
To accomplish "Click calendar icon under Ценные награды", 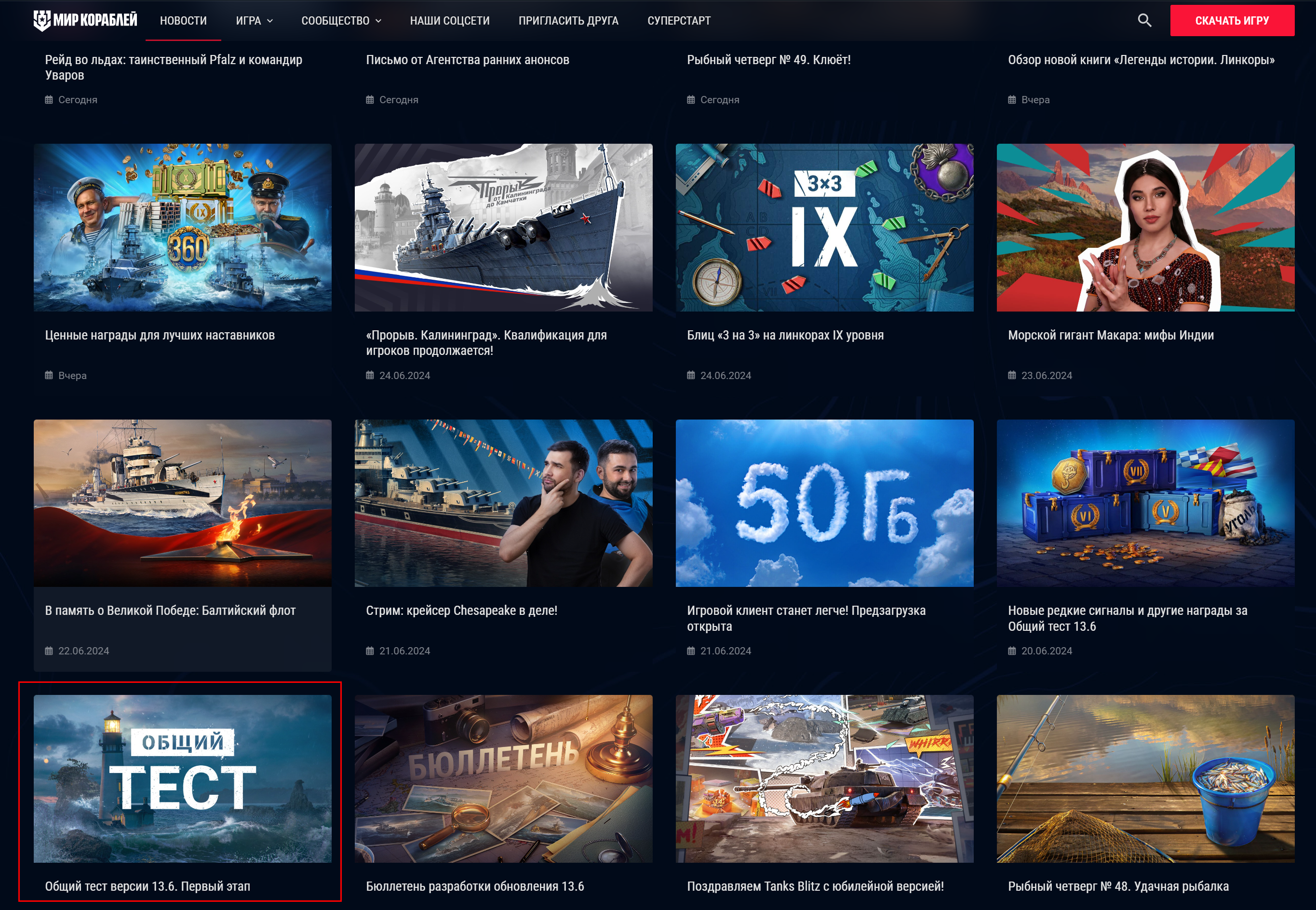I will [x=49, y=375].
